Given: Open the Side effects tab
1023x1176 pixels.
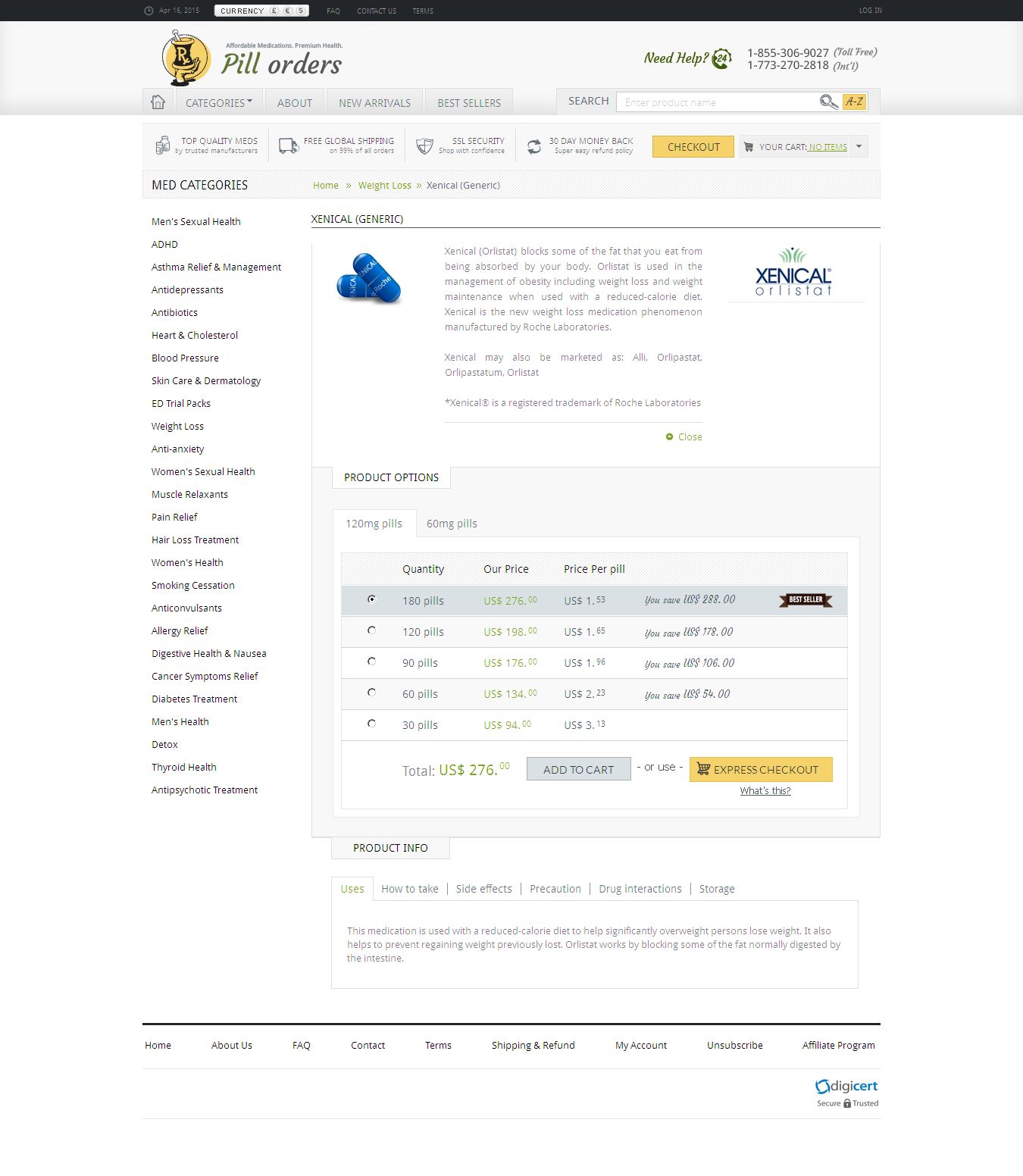Looking at the screenshot, I should pyautogui.click(x=484, y=889).
